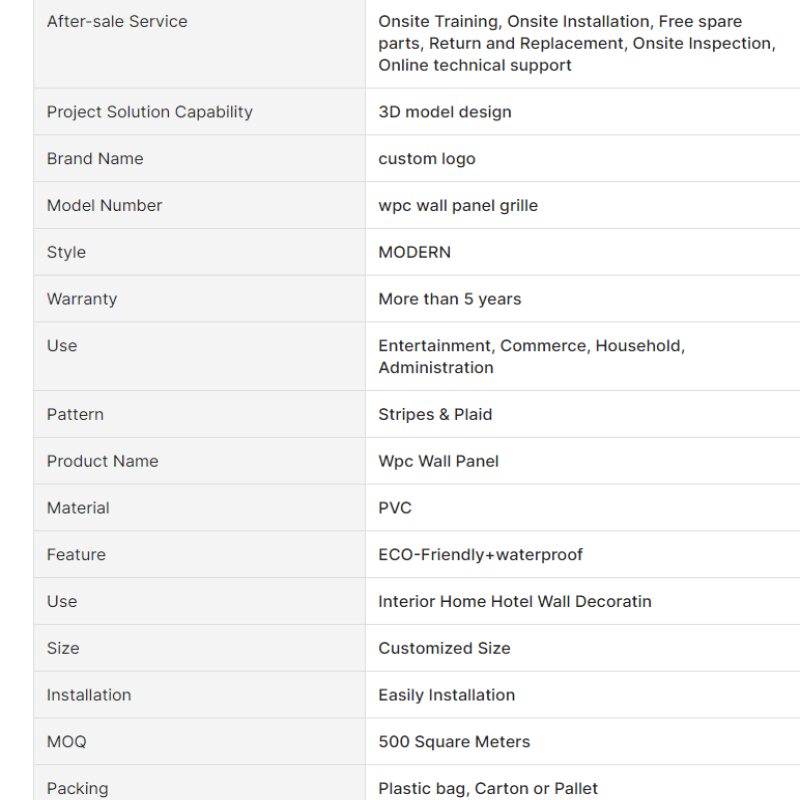Select the Project Solution Capability label
This screenshot has width=800, height=800.
coord(149,112)
